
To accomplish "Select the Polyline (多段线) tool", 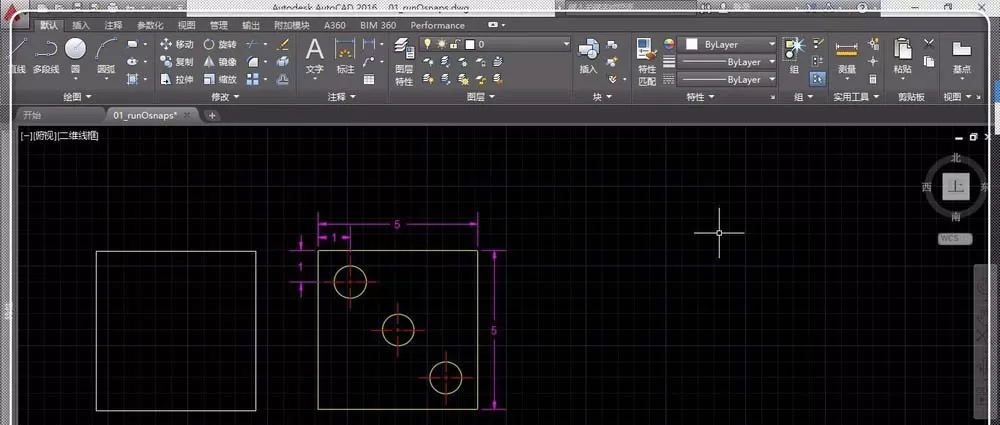I will (x=46, y=56).
